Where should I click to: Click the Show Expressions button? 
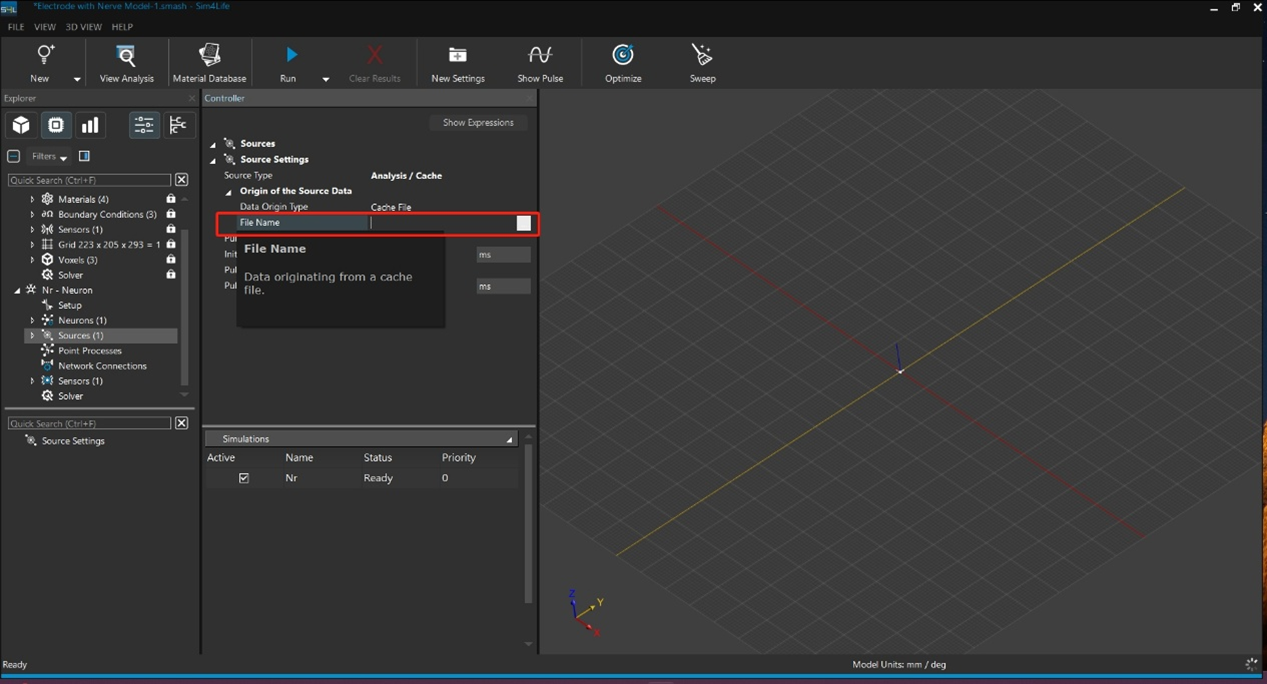point(478,123)
